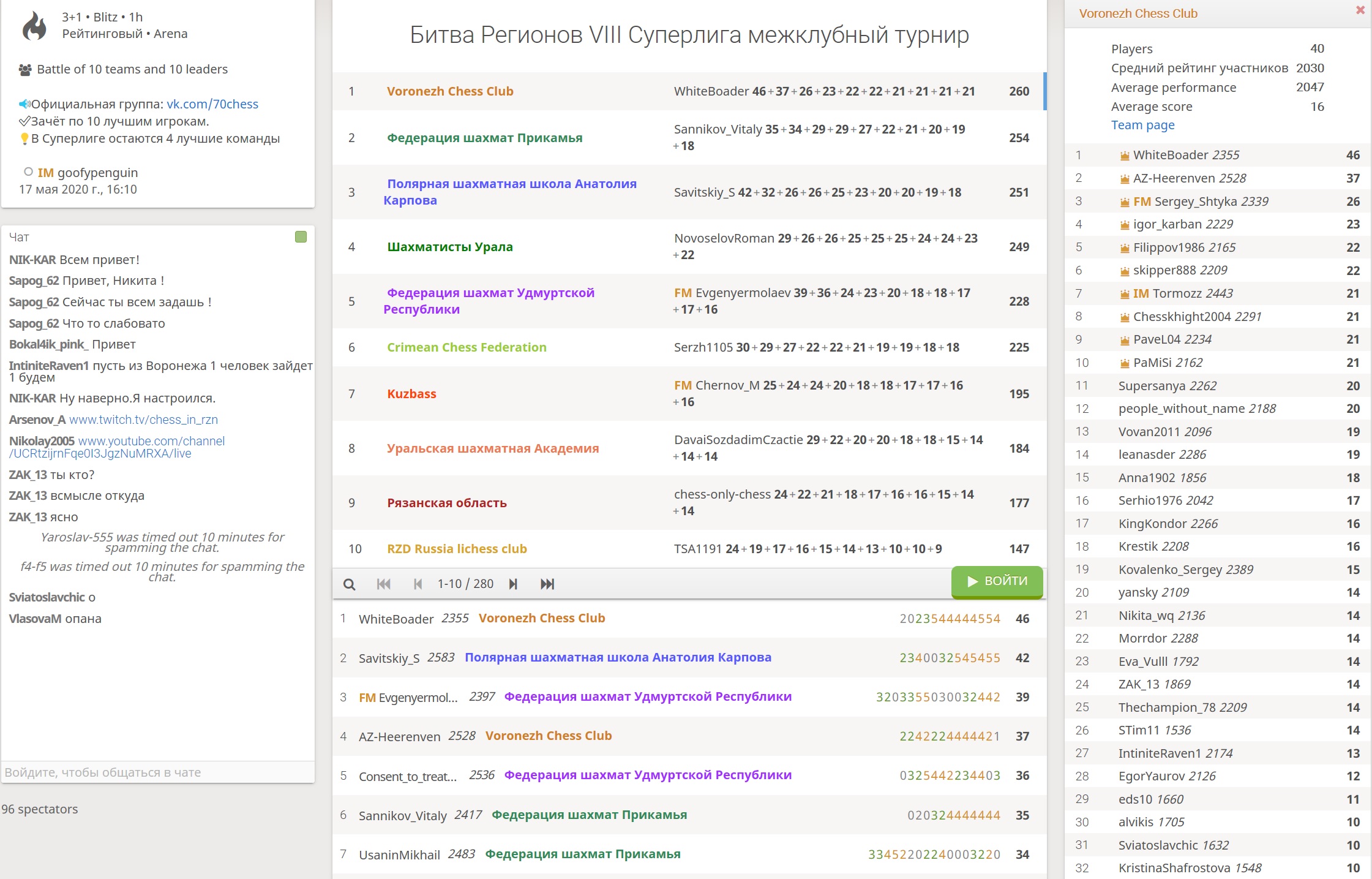Screen dimensions: 1372x879
Task: Go to the first page of standings
Action: pos(384,584)
